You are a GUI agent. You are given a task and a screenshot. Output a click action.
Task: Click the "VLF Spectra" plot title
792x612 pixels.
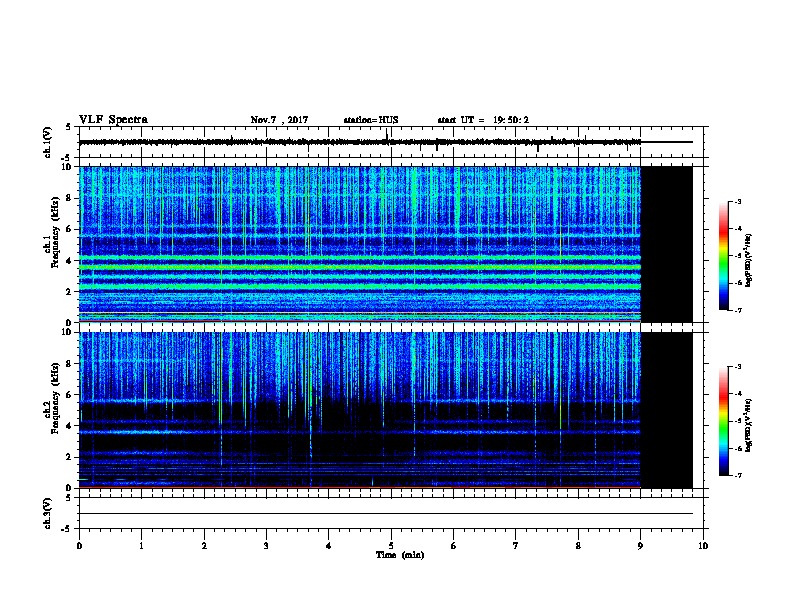click(x=113, y=120)
